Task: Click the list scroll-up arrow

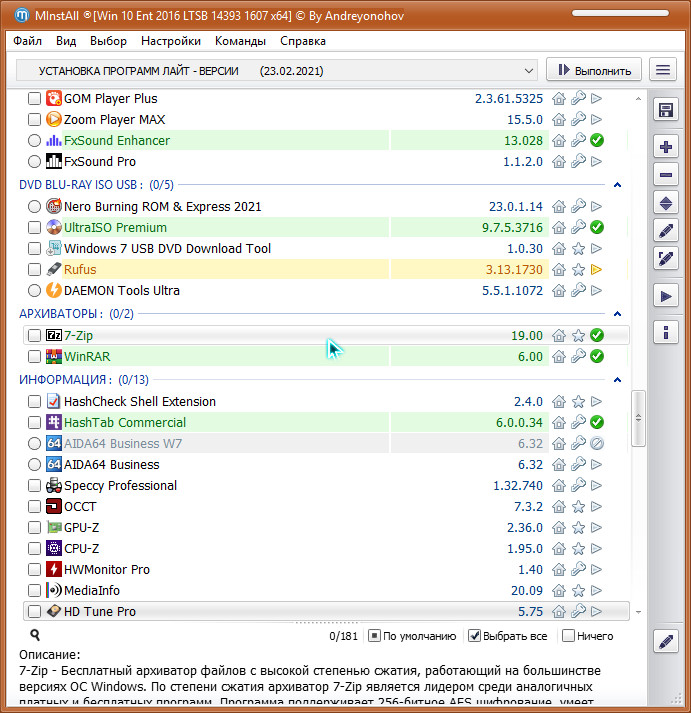Action: pyautogui.click(x=638, y=99)
